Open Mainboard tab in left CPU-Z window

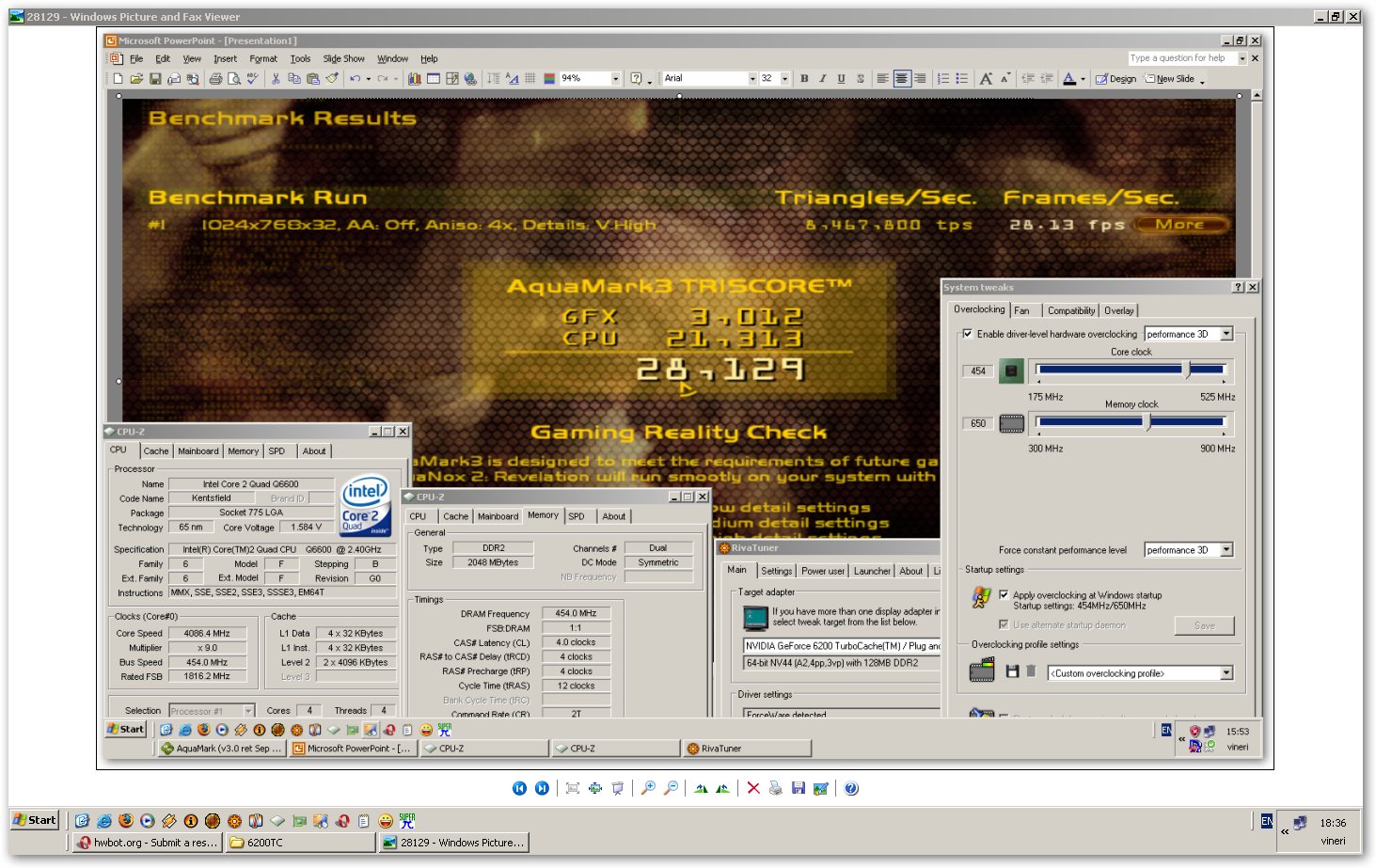198,451
